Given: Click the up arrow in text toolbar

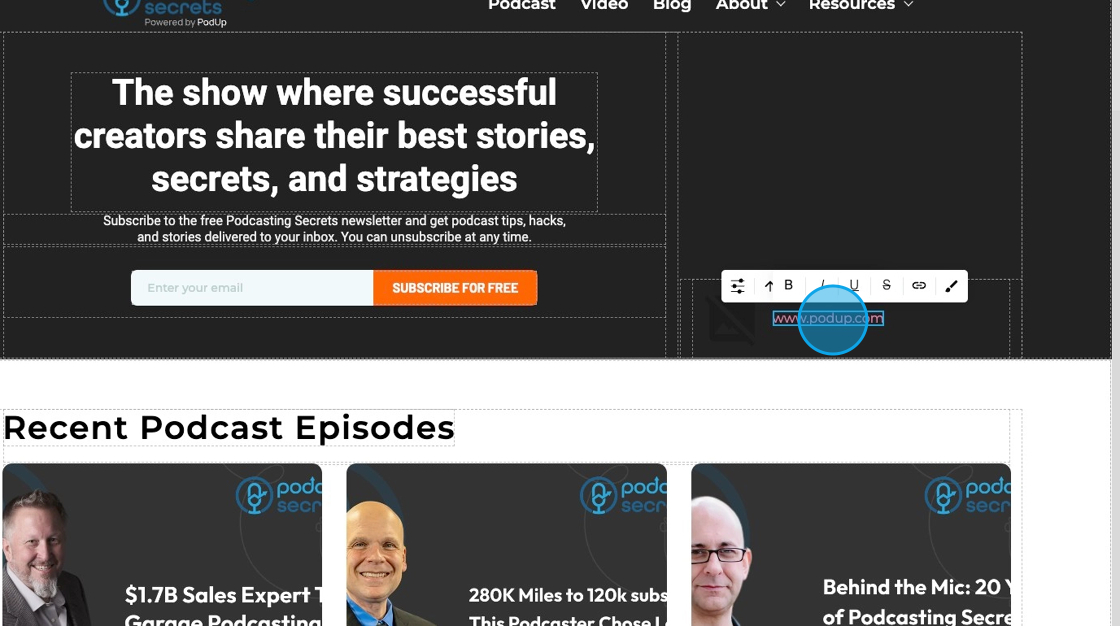Looking at the screenshot, I should pyautogui.click(x=769, y=286).
